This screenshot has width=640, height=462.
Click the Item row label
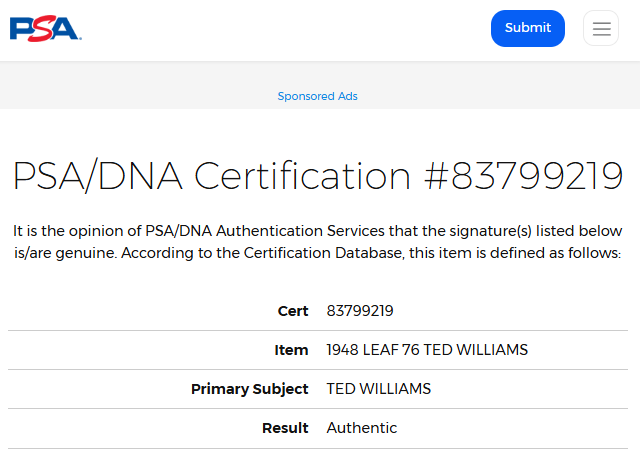pos(291,350)
